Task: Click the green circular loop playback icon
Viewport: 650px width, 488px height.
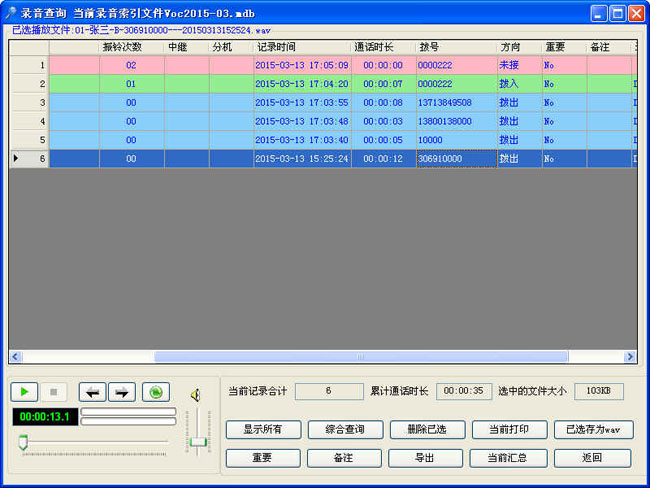Action: [x=156, y=392]
